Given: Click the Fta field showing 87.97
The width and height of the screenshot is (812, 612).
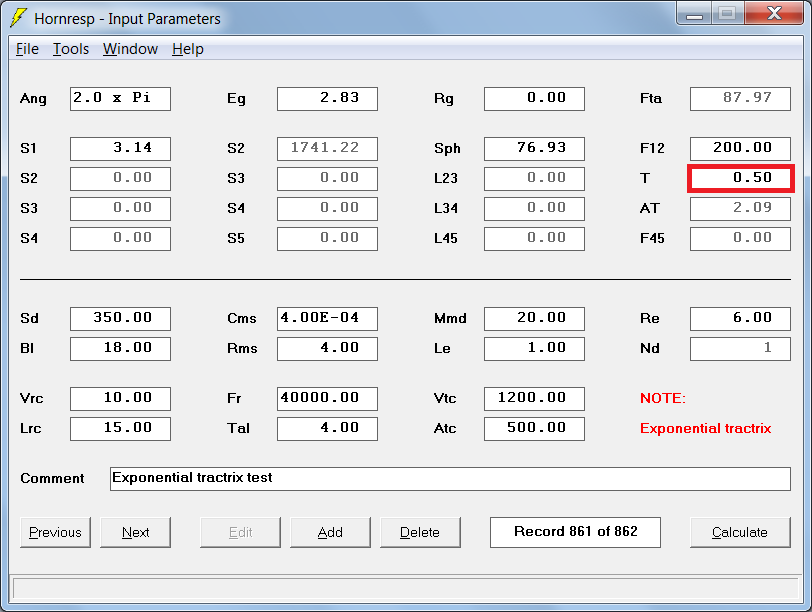Looking at the screenshot, I should (x=741, y=98).
